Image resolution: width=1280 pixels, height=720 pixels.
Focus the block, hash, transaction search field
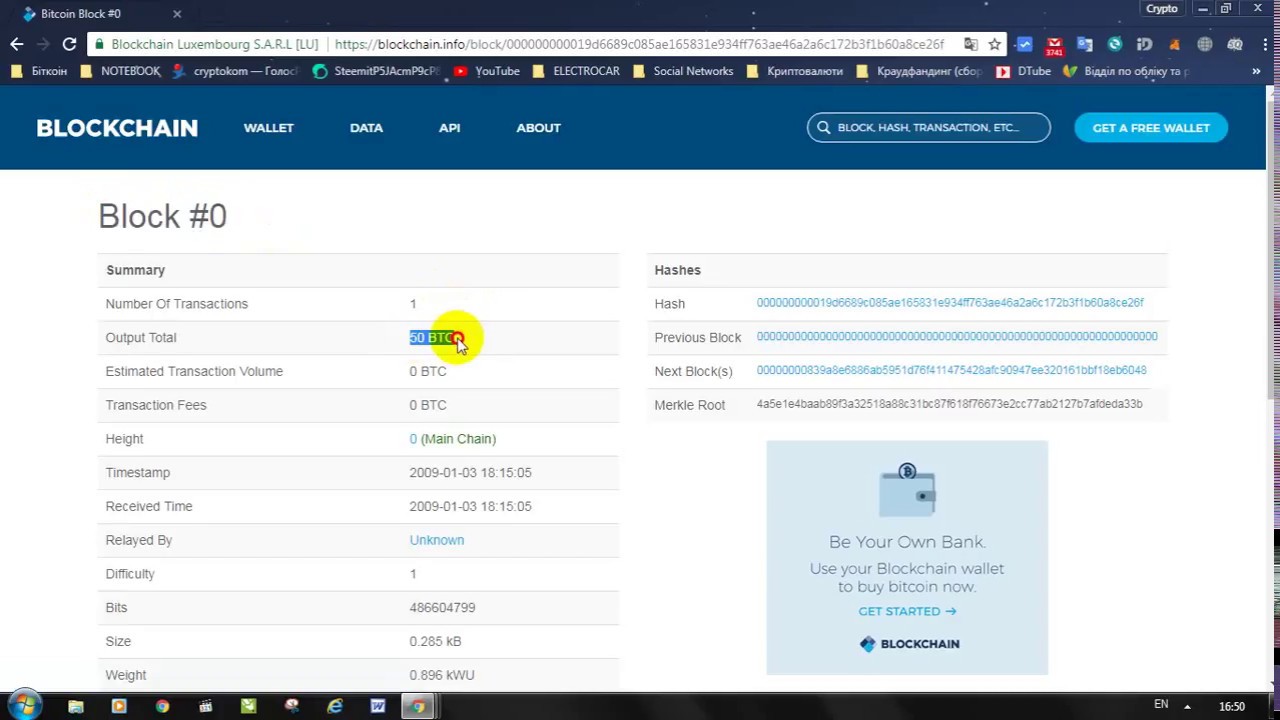click(x=929, y=128)
